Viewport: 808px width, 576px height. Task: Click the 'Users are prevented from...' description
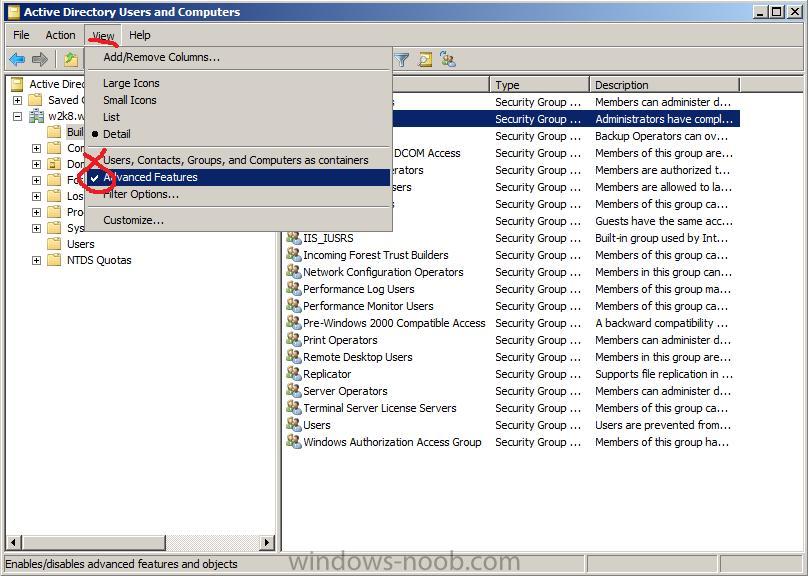[x=663, y=425]
